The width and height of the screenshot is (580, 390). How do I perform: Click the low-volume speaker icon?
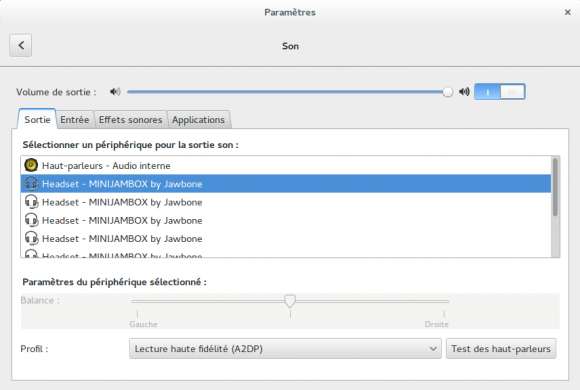pos(115,91)
